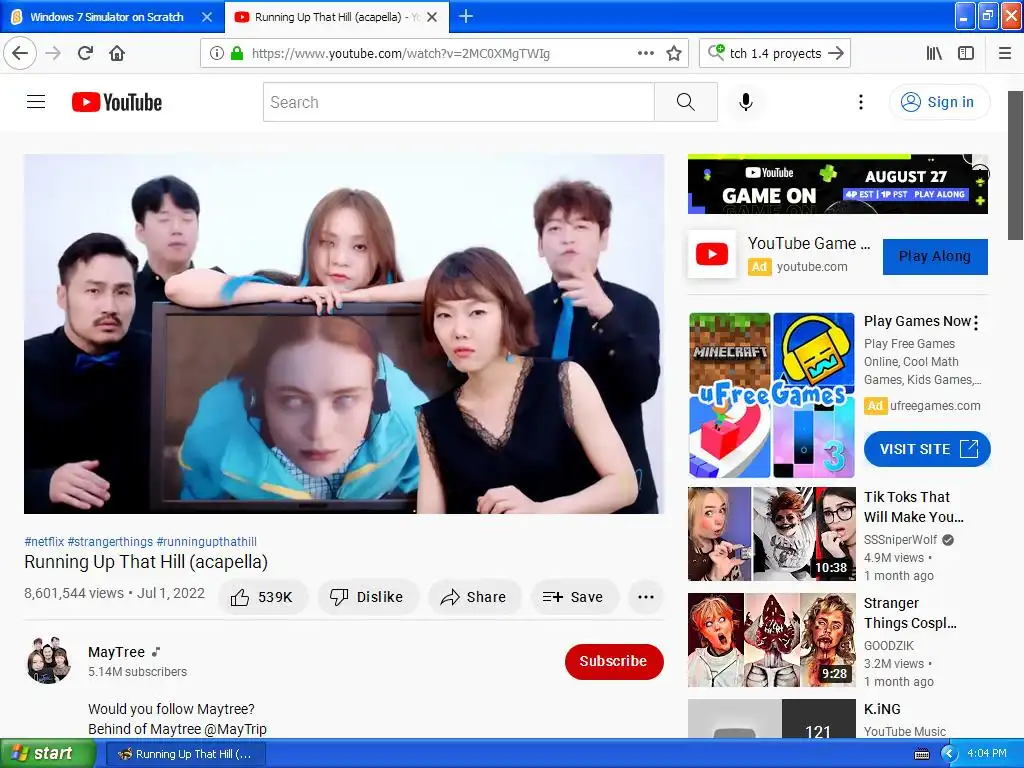Click the green padlock security icon
Image resolution: width=1024 pixels, height=768 pixels.
[237, 54]
